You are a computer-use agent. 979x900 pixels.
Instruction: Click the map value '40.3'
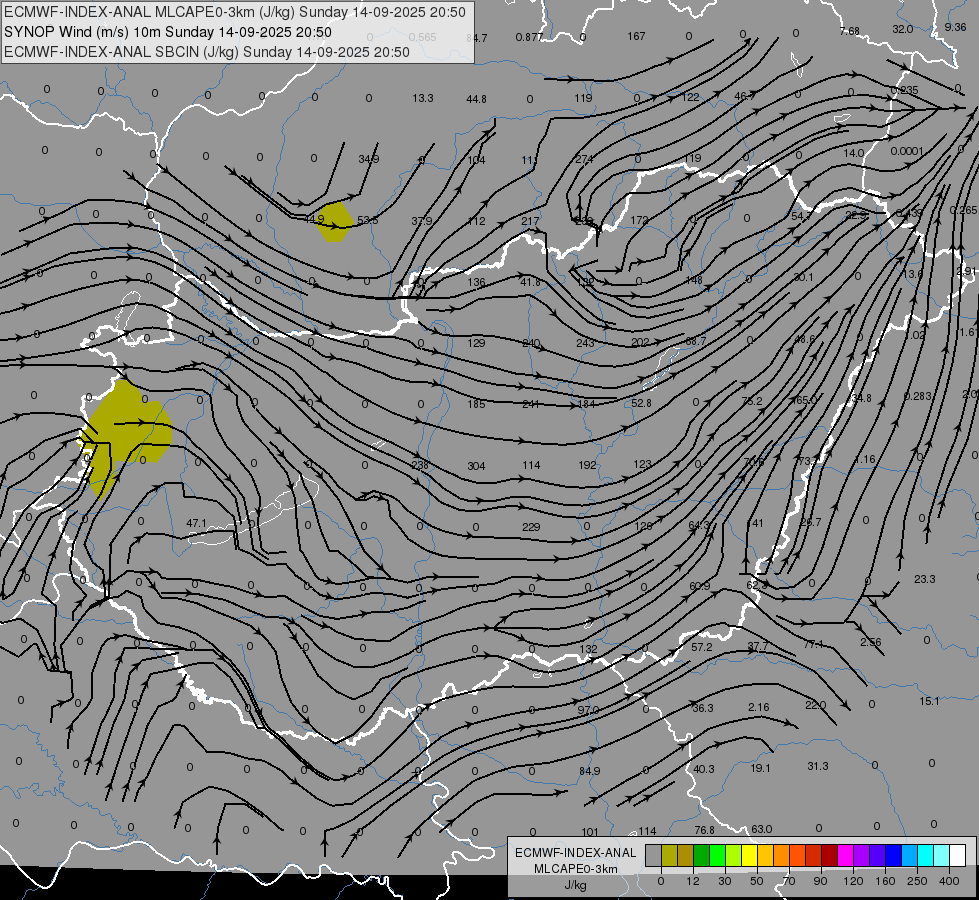pos(704,769)
